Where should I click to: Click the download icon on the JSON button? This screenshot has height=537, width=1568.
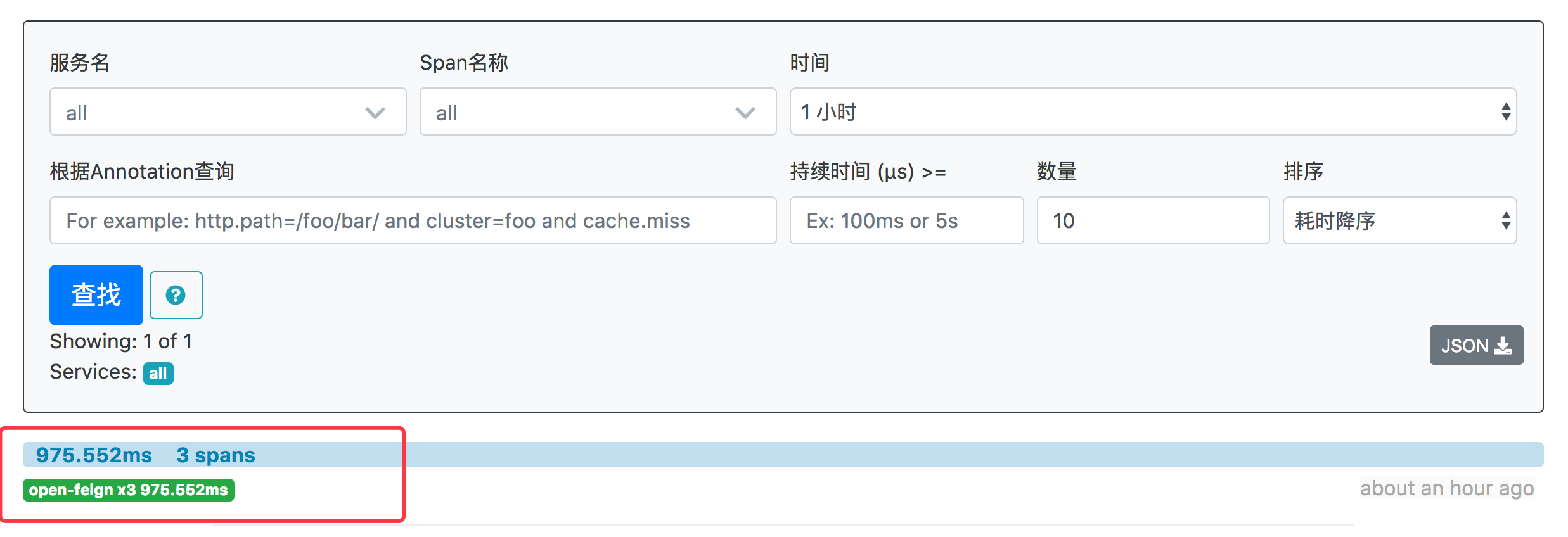point(1503,346)
